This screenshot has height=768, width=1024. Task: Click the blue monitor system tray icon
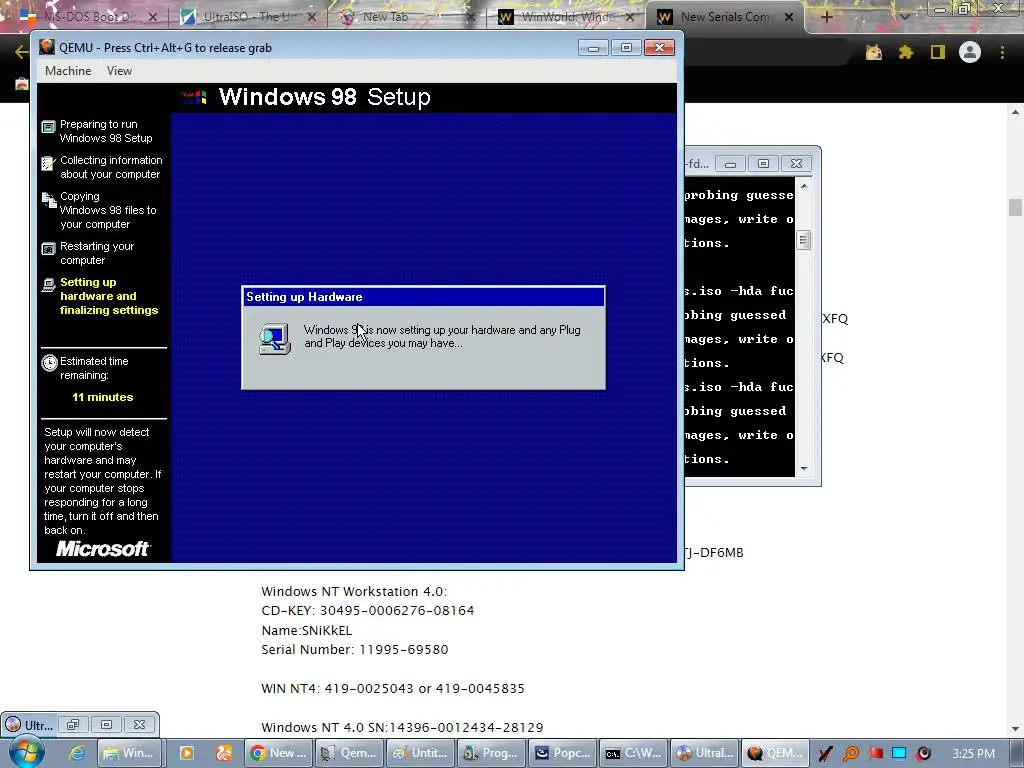point(899,753)
